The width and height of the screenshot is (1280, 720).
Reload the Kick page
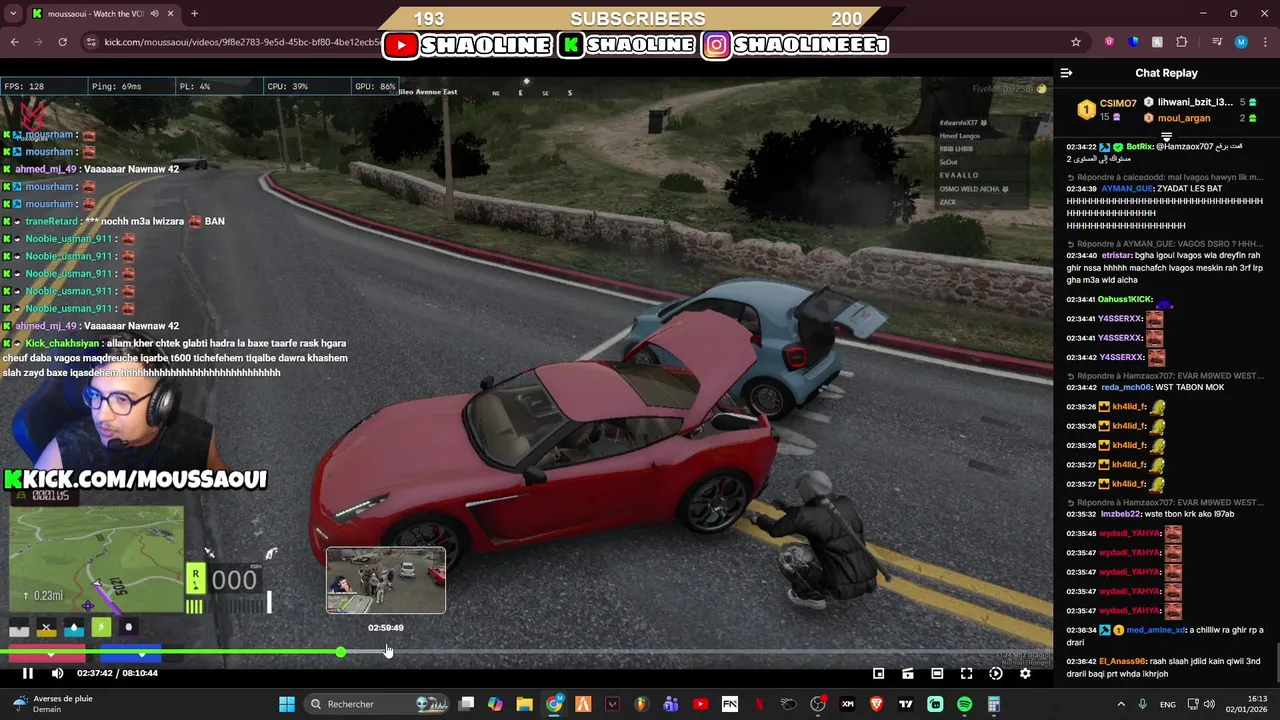[x=62, y=42]
